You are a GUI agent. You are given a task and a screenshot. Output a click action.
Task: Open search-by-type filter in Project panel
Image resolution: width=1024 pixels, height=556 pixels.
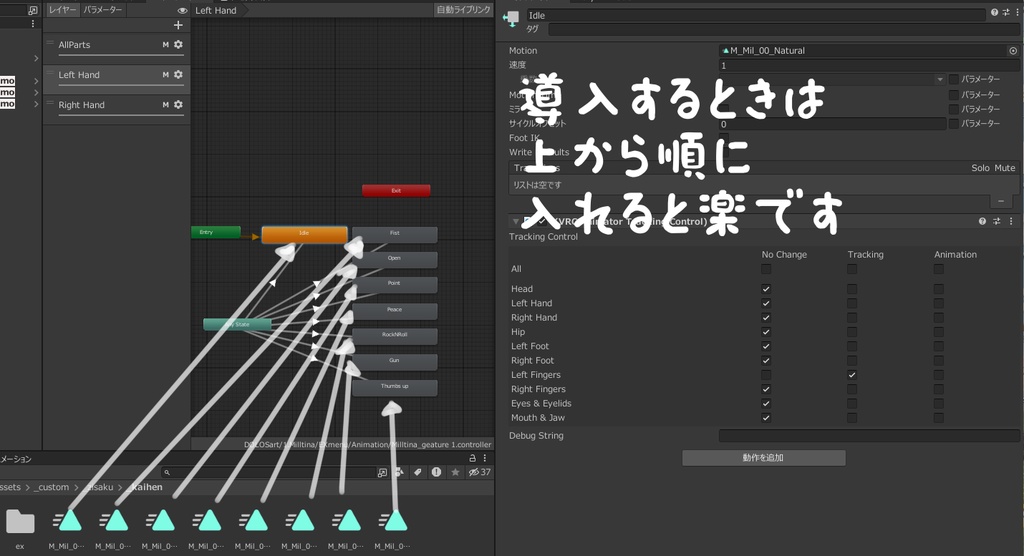pyautogui.click(x=400, y=472)
